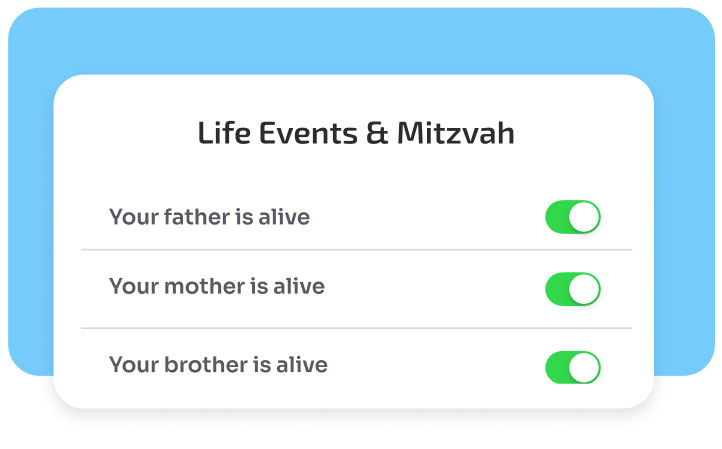Click the "Your father is alive" label text
The height and width of the screenshot is (449, 722).
point(209,217)
